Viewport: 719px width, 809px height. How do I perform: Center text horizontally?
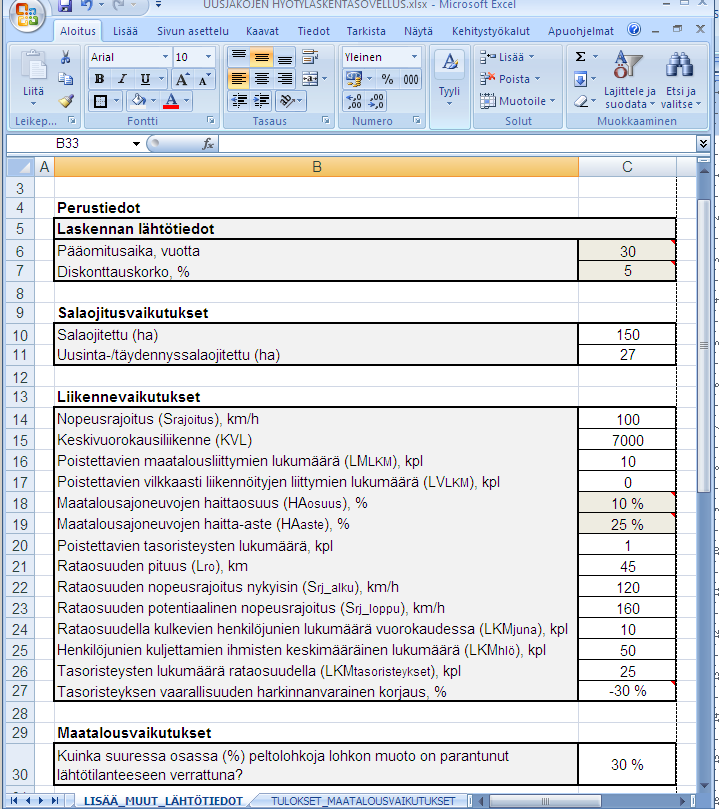tap(262, 79)
